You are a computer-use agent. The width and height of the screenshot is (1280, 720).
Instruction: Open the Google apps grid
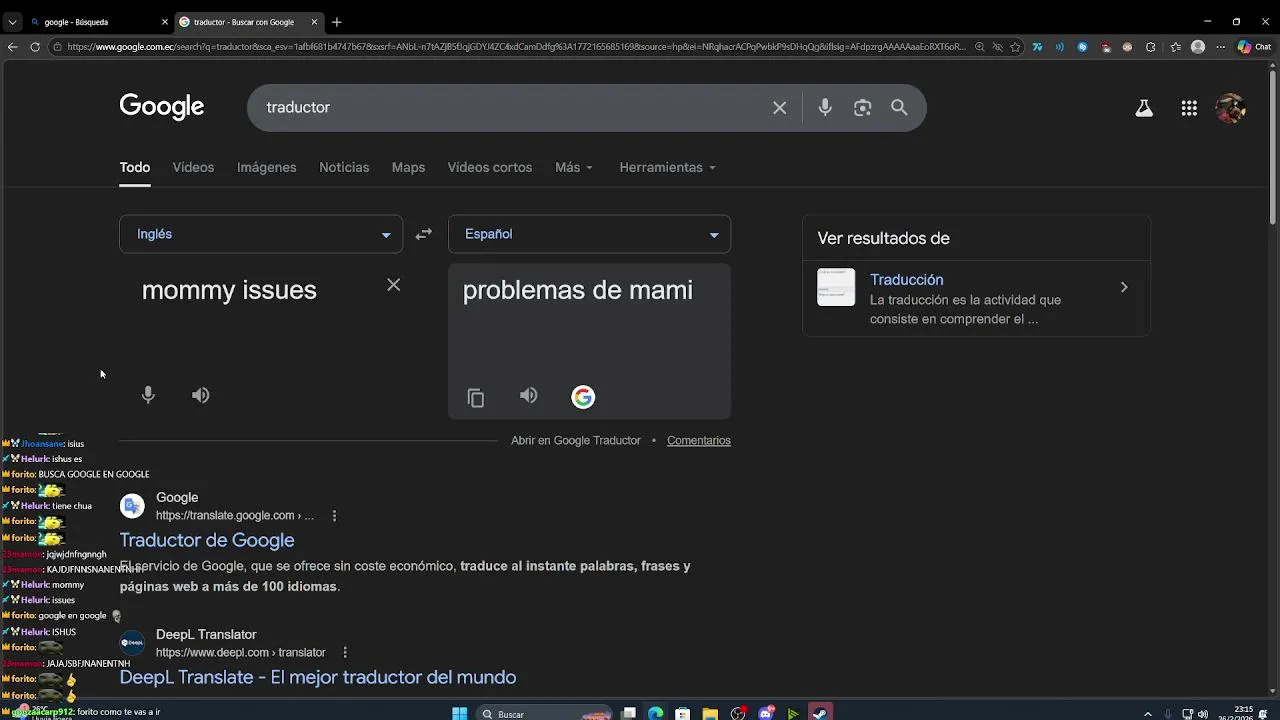[x=1189, y=108]
